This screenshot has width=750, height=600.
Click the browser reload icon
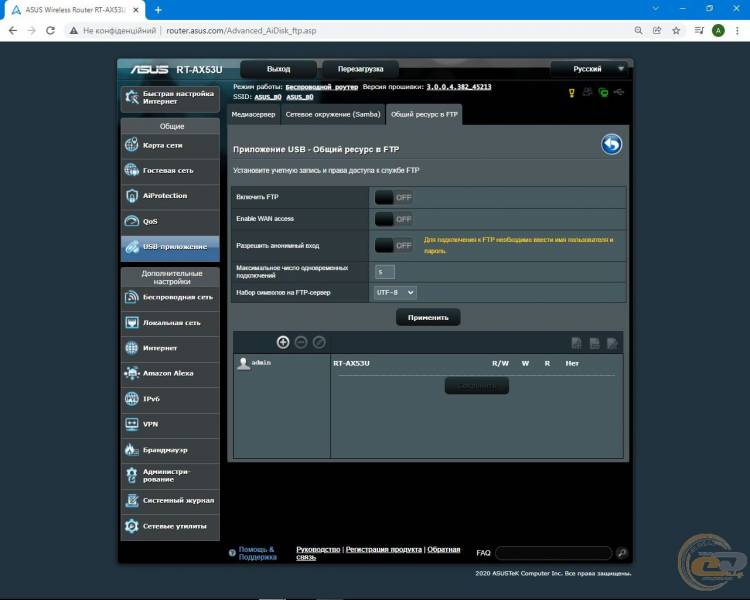50,31
